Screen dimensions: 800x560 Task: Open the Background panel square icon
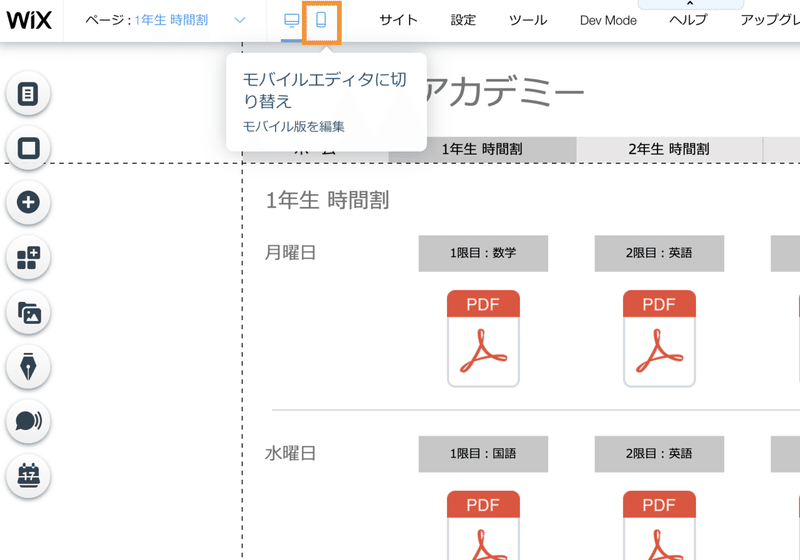(x=28, y=148)
